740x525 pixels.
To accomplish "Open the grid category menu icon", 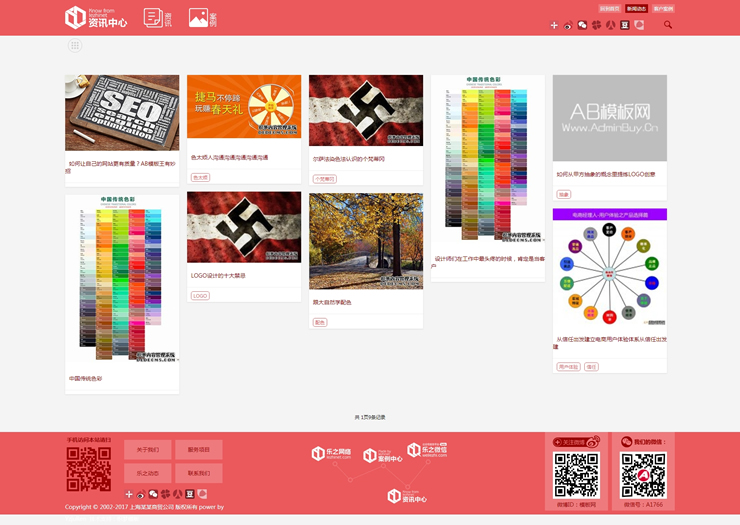I will (x=75, y=46).
